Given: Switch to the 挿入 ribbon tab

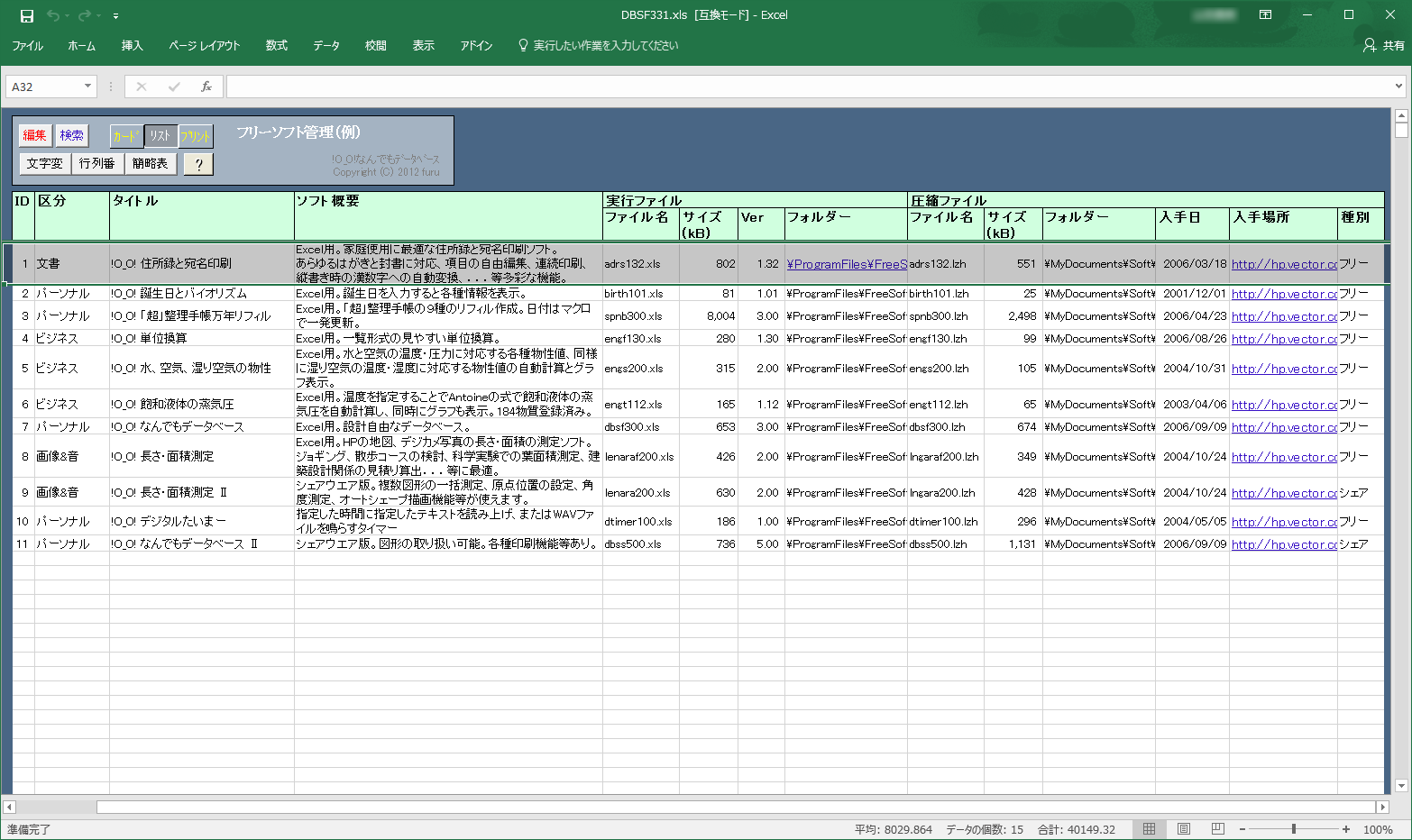Looking at the screenshot, I should pos(133,45).
